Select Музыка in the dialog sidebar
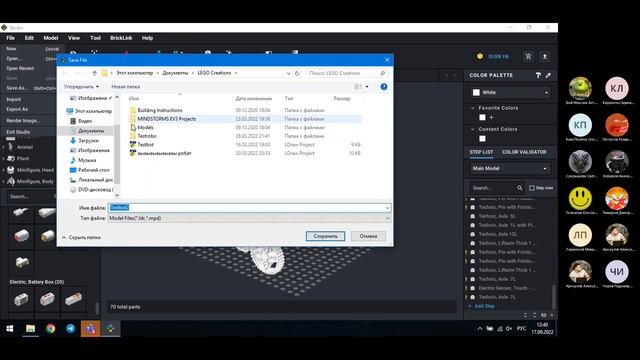640x360 pixels. pyautogui.click(x=87, y=160)
